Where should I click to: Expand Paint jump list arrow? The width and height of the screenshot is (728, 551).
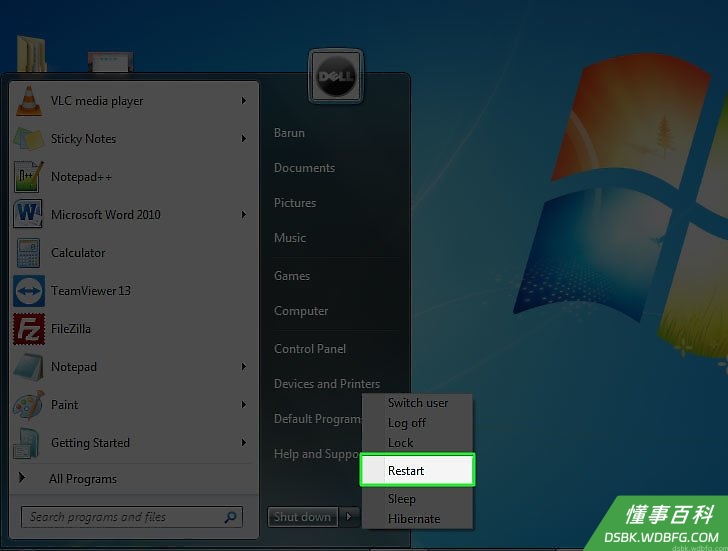pos(243,405)
